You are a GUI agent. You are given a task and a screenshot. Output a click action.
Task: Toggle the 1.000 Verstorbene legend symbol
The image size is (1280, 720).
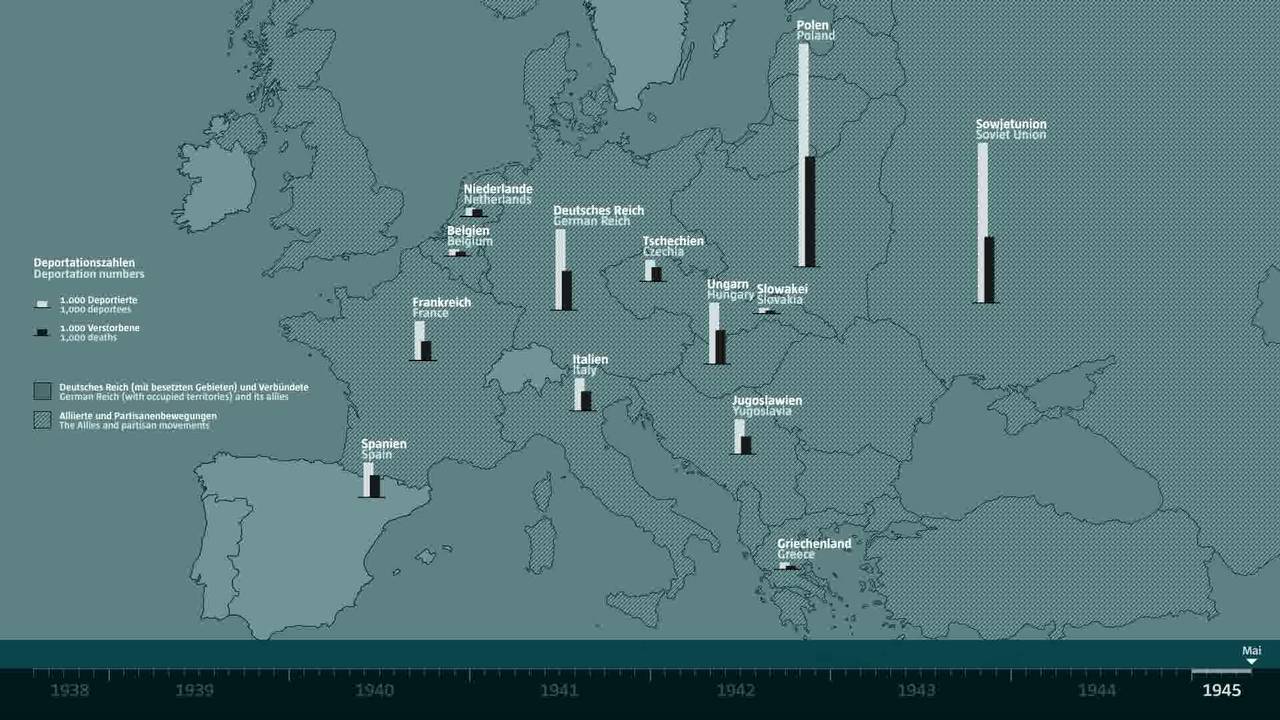[42, 331]
